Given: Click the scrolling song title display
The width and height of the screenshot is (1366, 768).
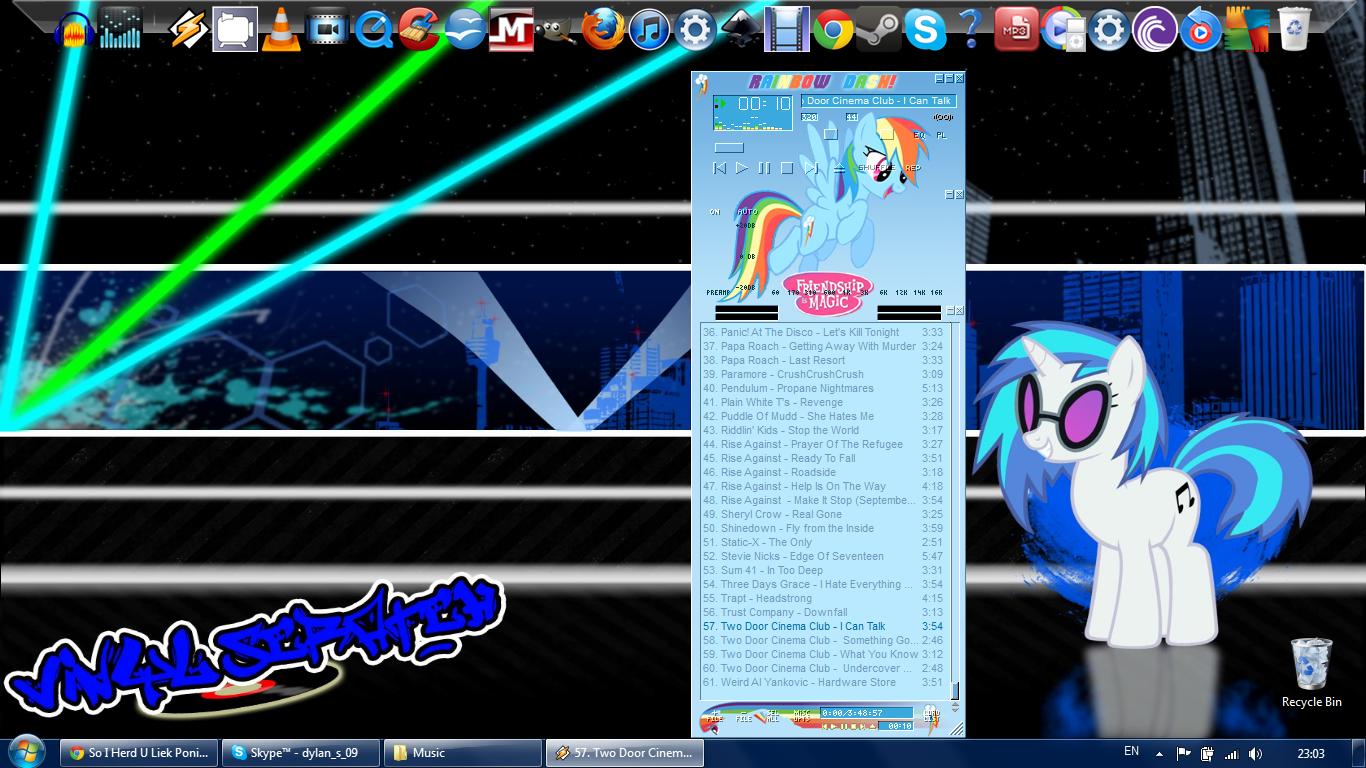Looking at the screenshot, I should pos(878,101).
